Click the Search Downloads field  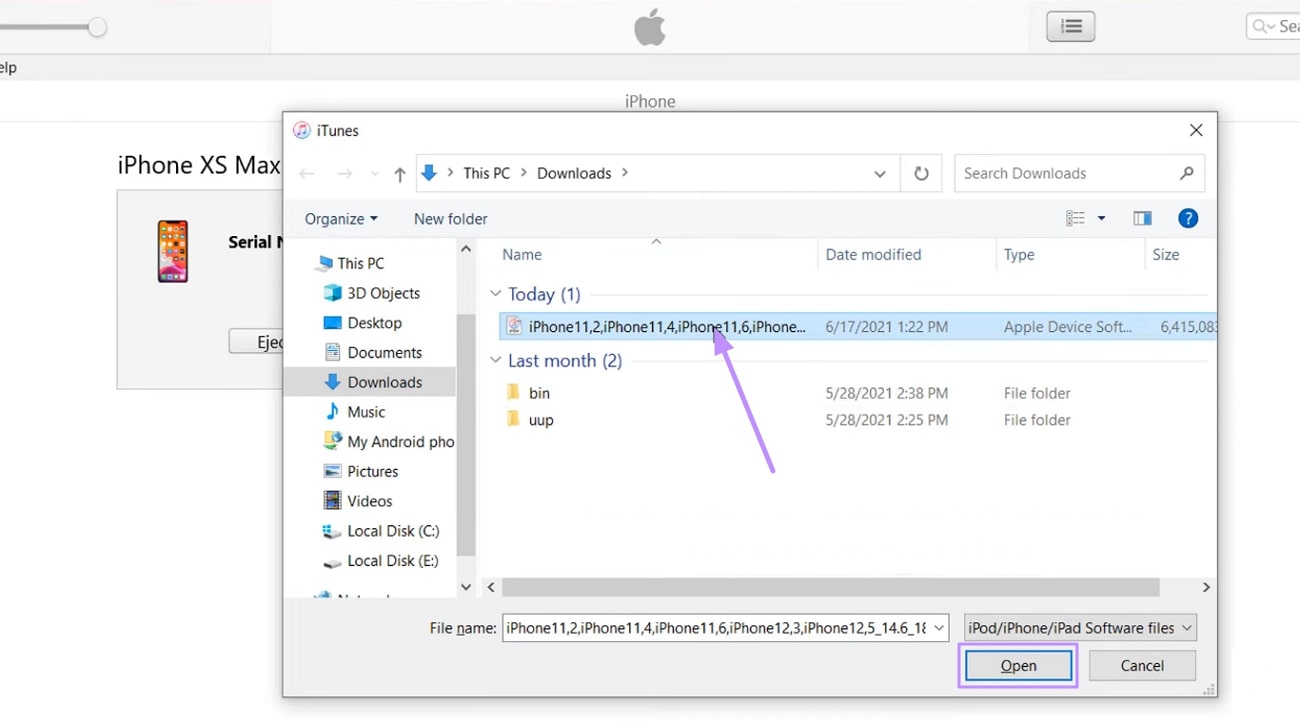coord(1079,173)
